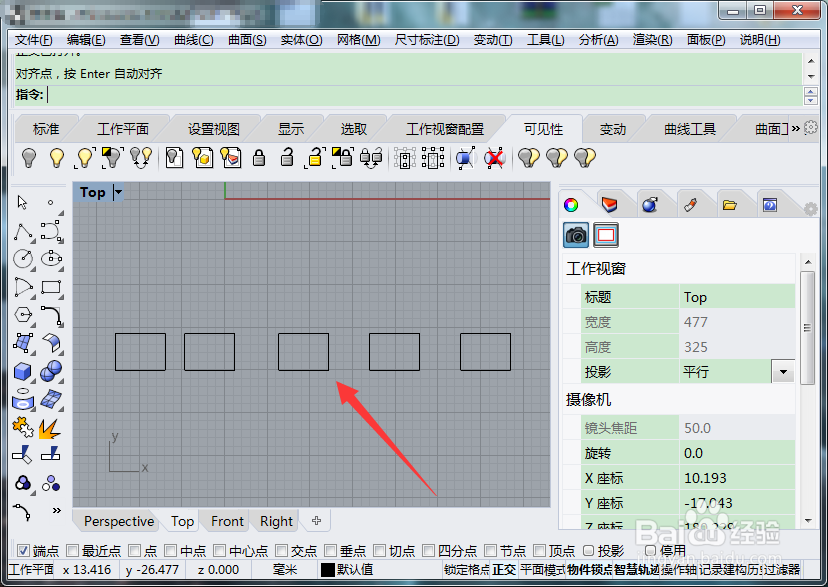Screen dimensions: 828x587
Task: Select the blue Box solid tool
Action: [23, 372]
